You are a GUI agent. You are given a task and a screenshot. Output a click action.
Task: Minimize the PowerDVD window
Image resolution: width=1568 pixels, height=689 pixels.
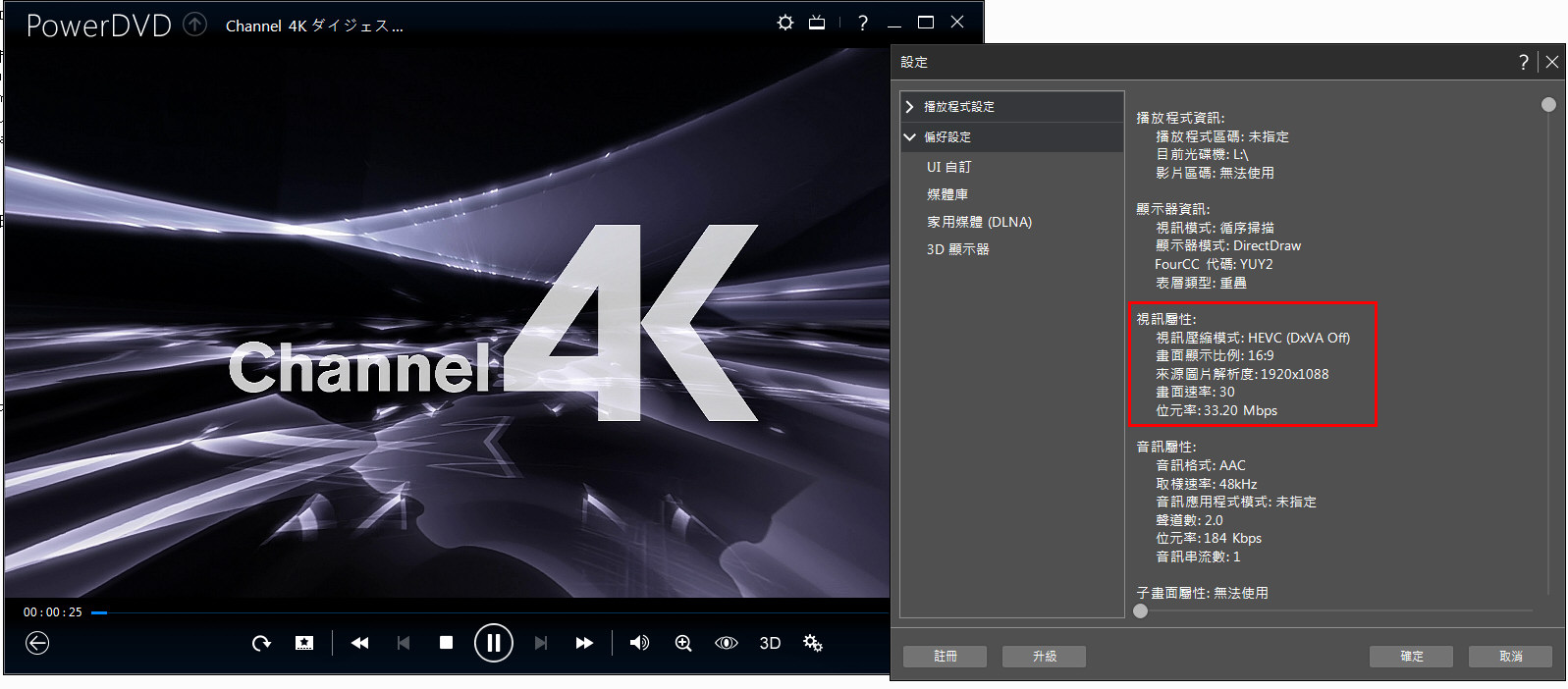click(x=893, y=25)
